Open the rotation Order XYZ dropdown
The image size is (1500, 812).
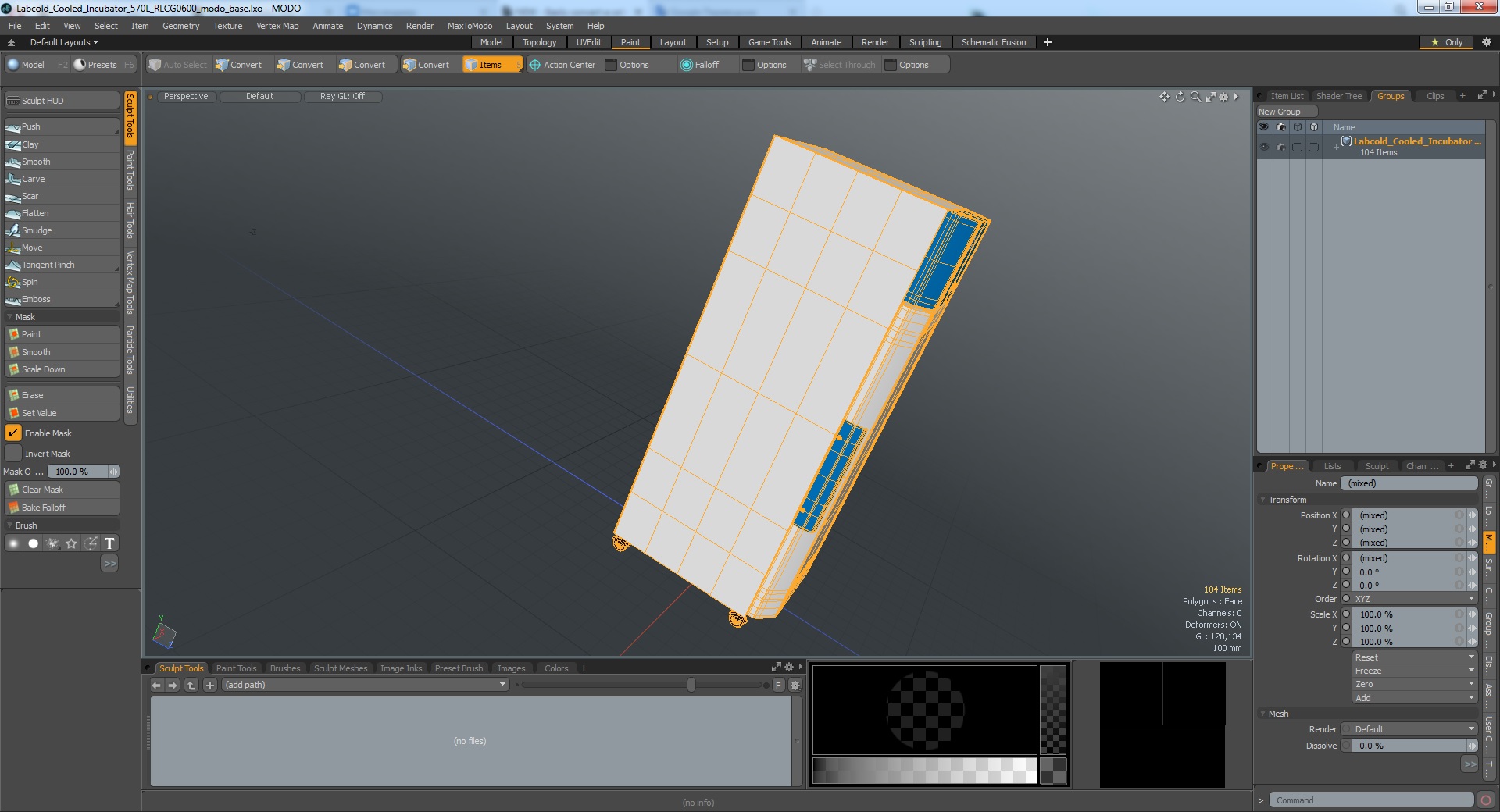1415,599
